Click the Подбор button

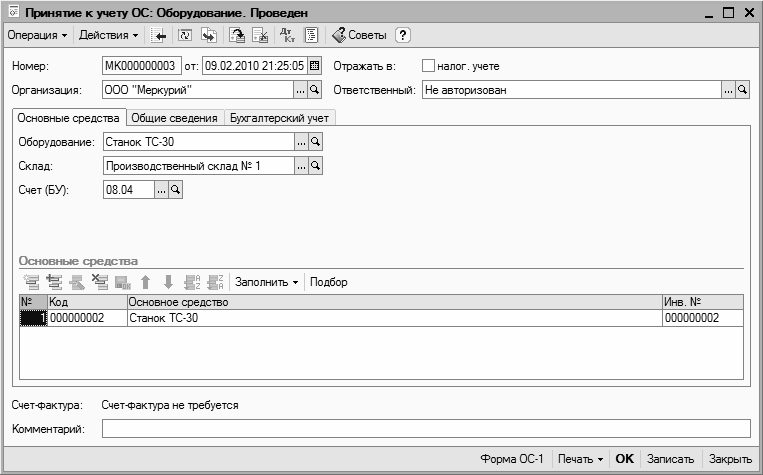(x=329, y=282)
